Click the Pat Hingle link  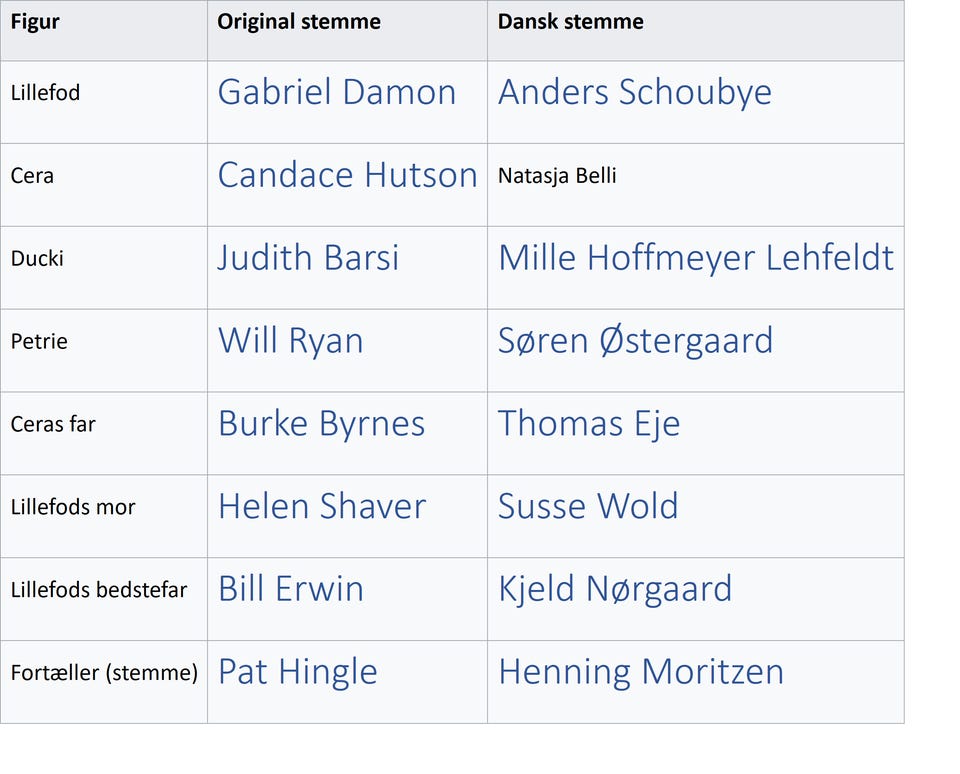coord(297,673)
